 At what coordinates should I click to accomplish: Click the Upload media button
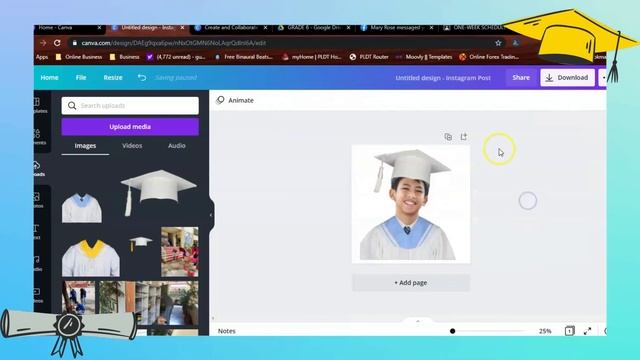click(130, 127)
